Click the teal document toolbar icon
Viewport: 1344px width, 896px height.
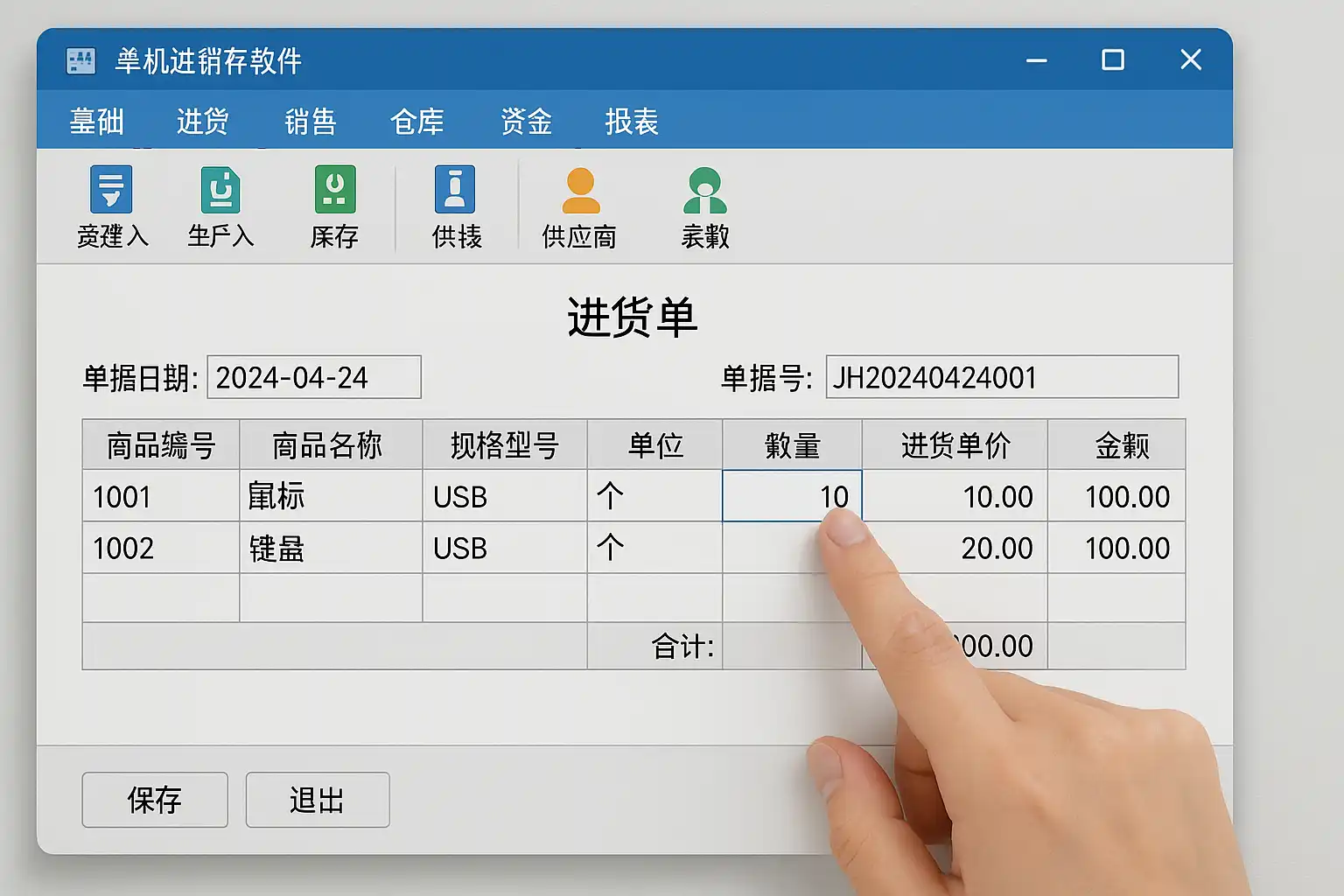tap(220, 189)
